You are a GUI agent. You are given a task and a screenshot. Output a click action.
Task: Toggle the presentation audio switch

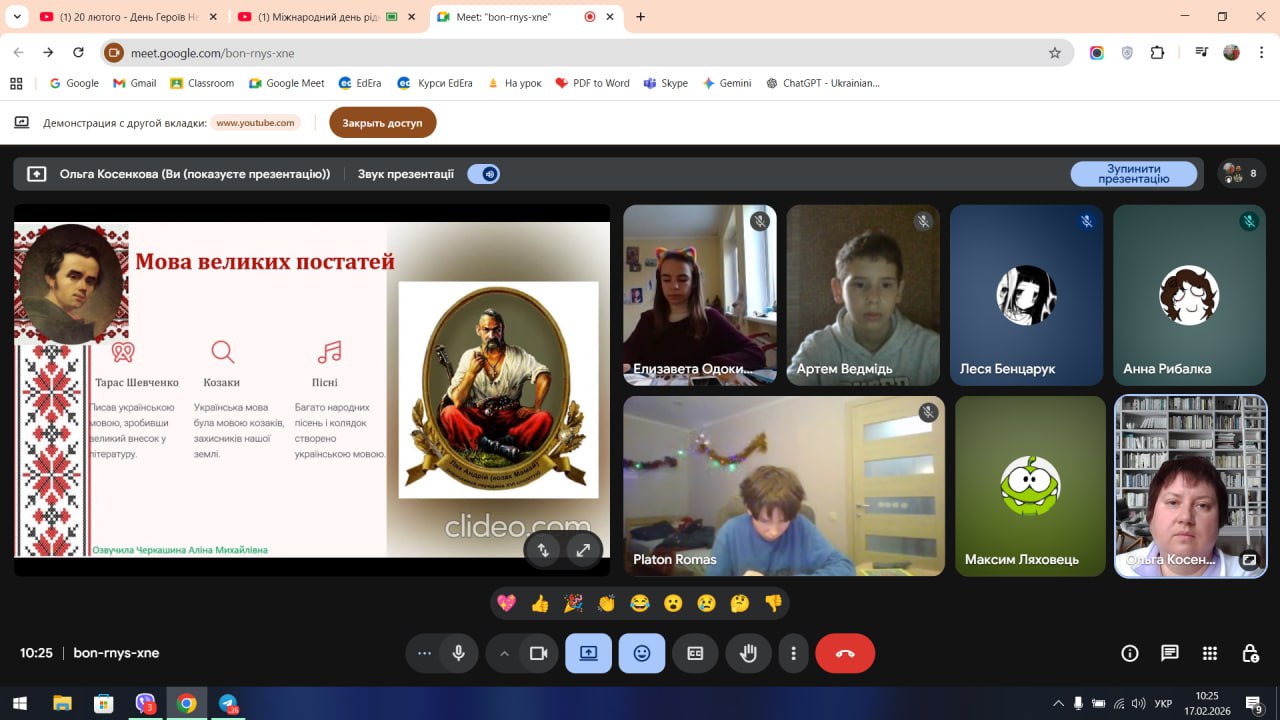tap(484, 174)
